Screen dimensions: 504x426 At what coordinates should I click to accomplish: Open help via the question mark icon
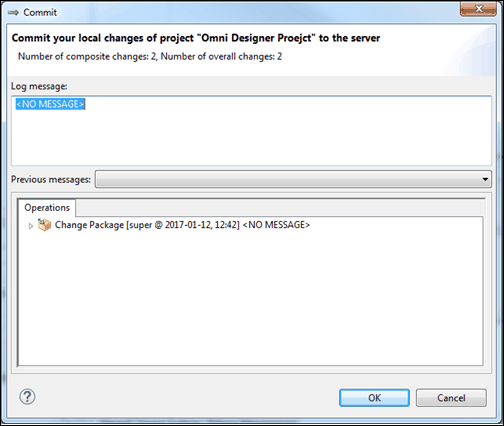tap(27, 397)
